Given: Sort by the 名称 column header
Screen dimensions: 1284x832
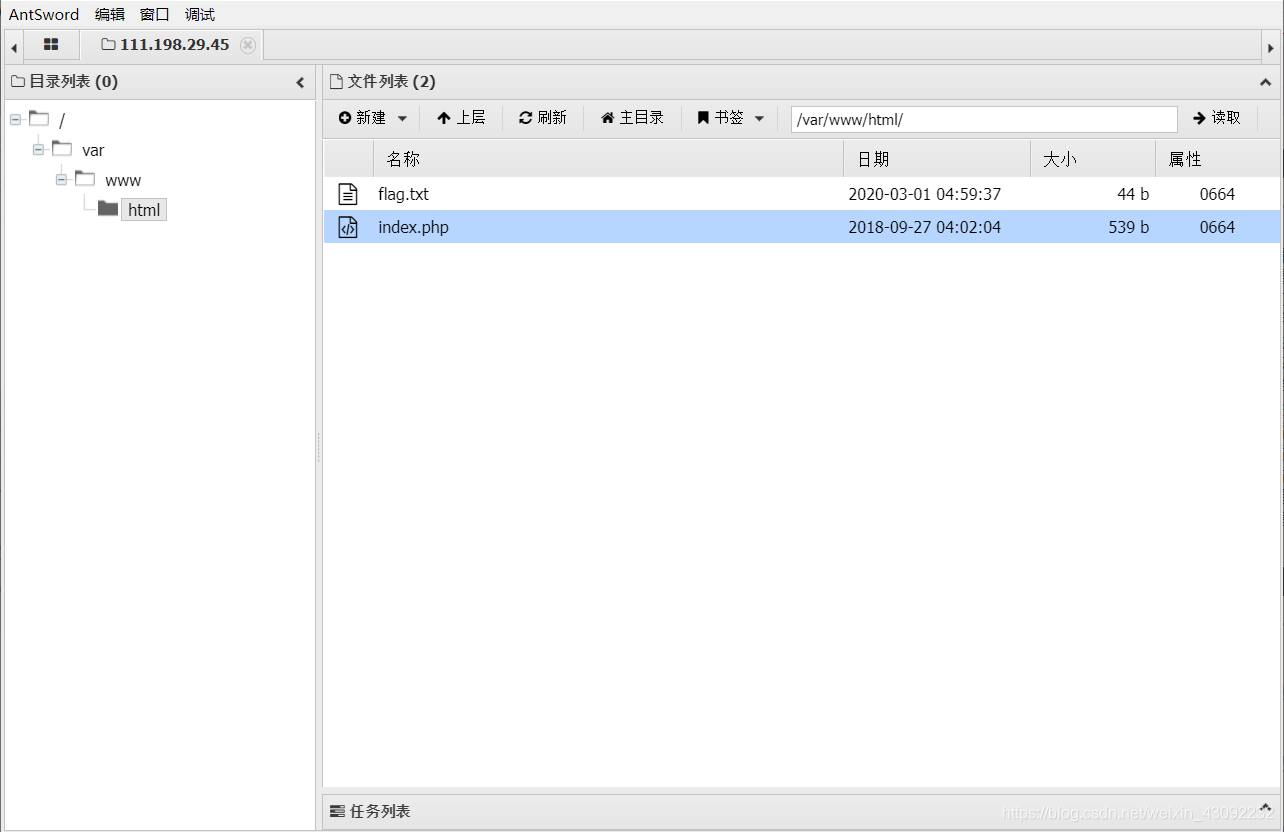Looking at the screenshot, I should click(x=608, y=159).
